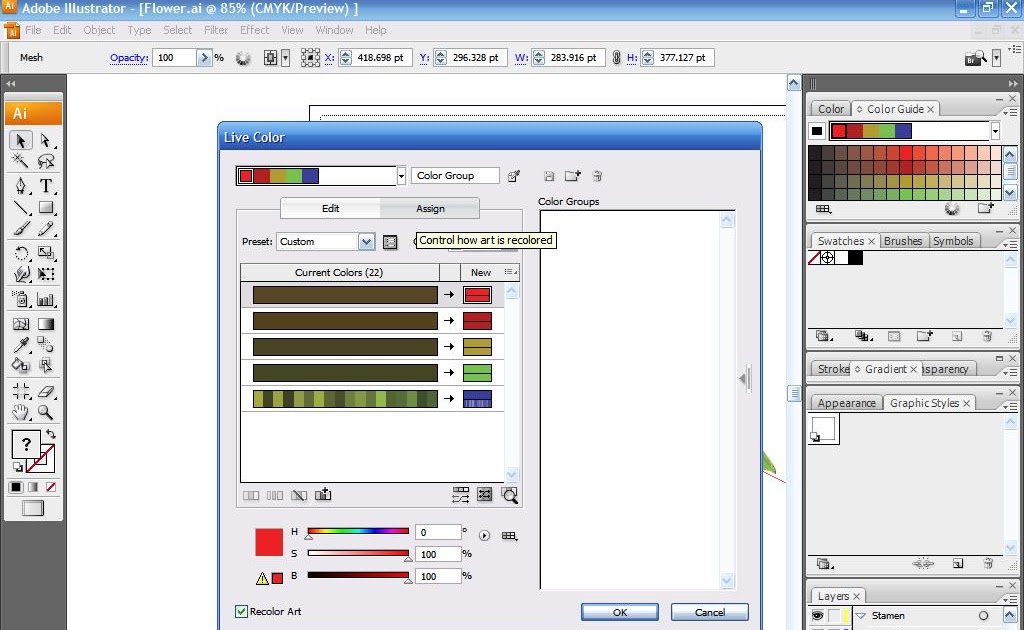Switch to the Appearance panel tab
1024x630 pixels.
coord(846,403)
